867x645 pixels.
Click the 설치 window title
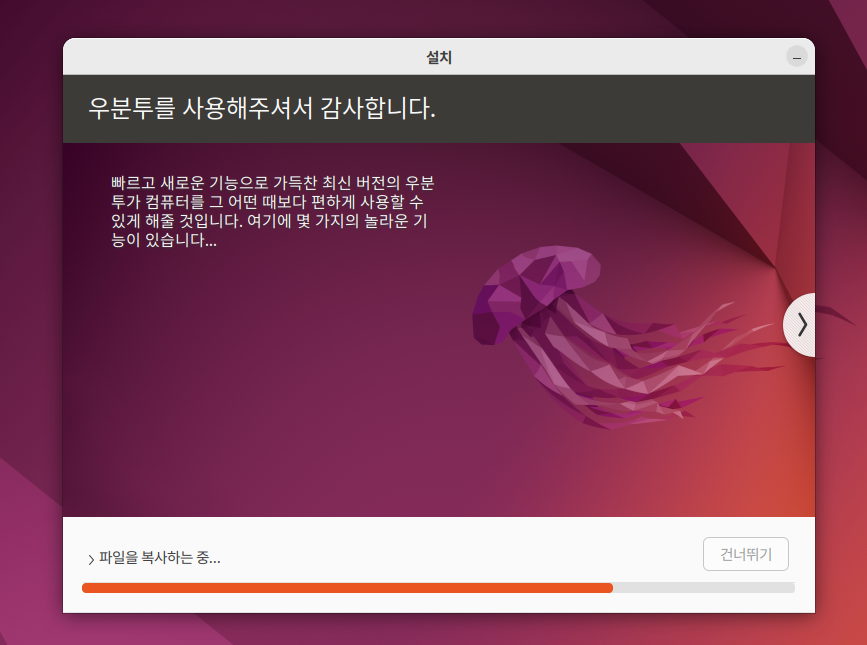click(439, 57)
